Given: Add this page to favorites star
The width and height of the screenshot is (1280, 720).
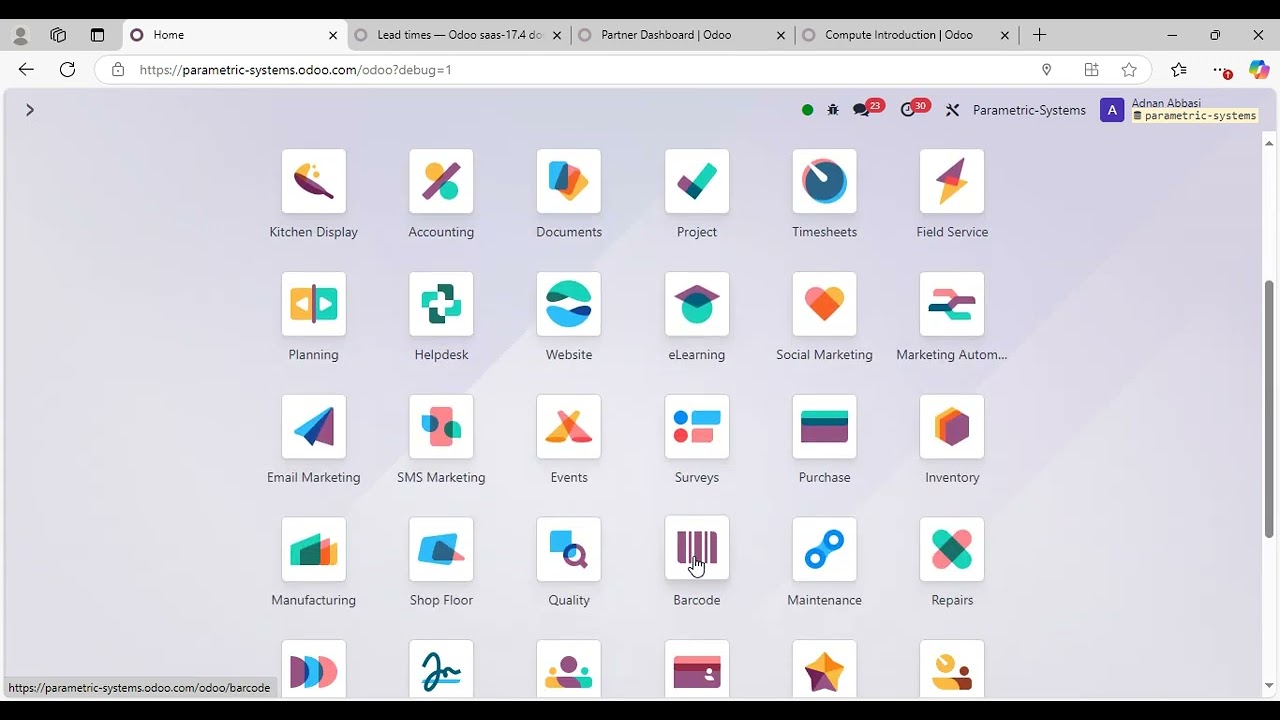Looking at the screenshot, I should 1129,70.
